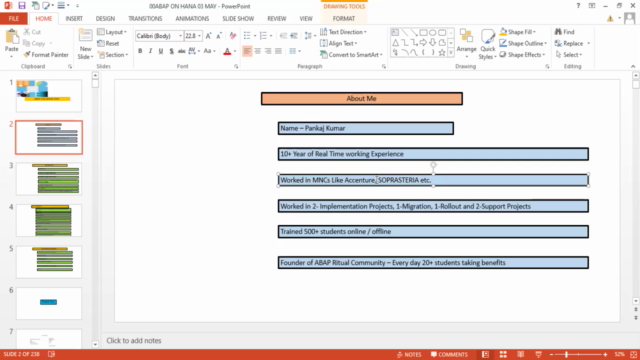Switch to DESIGN tab
Image resolution: width=640 pixels, height=360 pixels.
pyautogui.click(x=105, y=19)
